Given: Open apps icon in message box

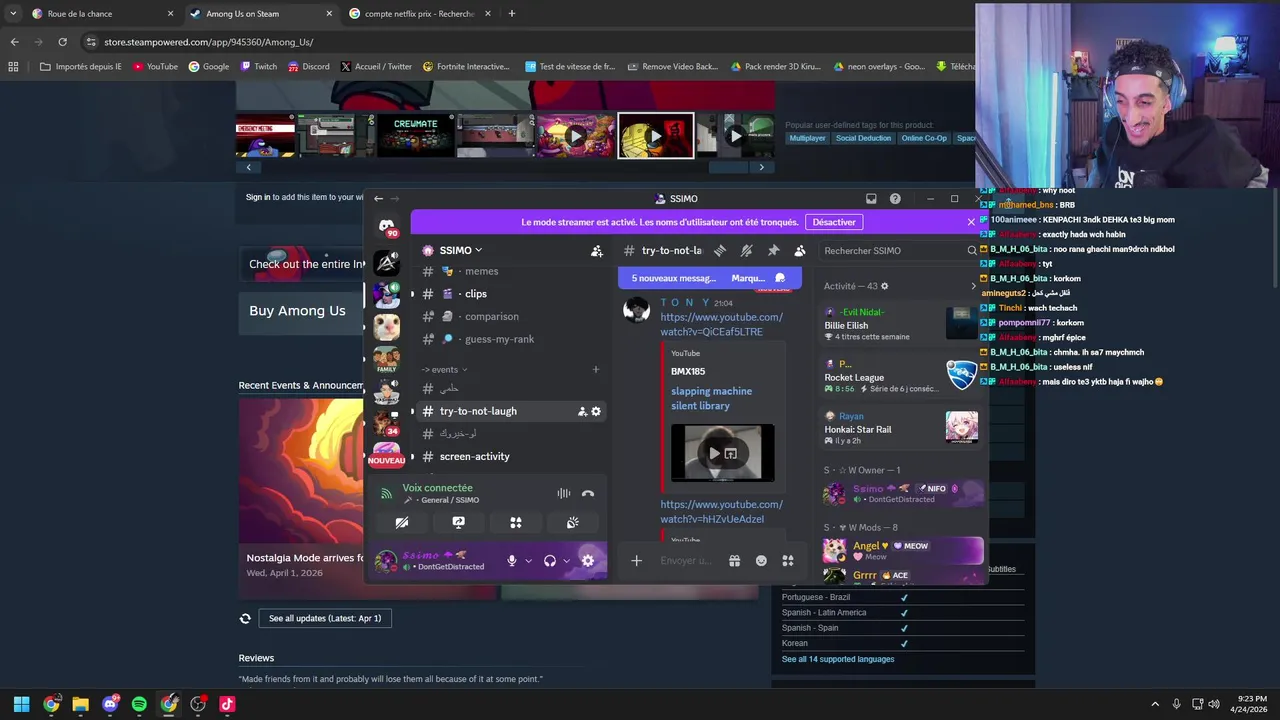Looking at the screenshot, I should click(x=788, y=561).
